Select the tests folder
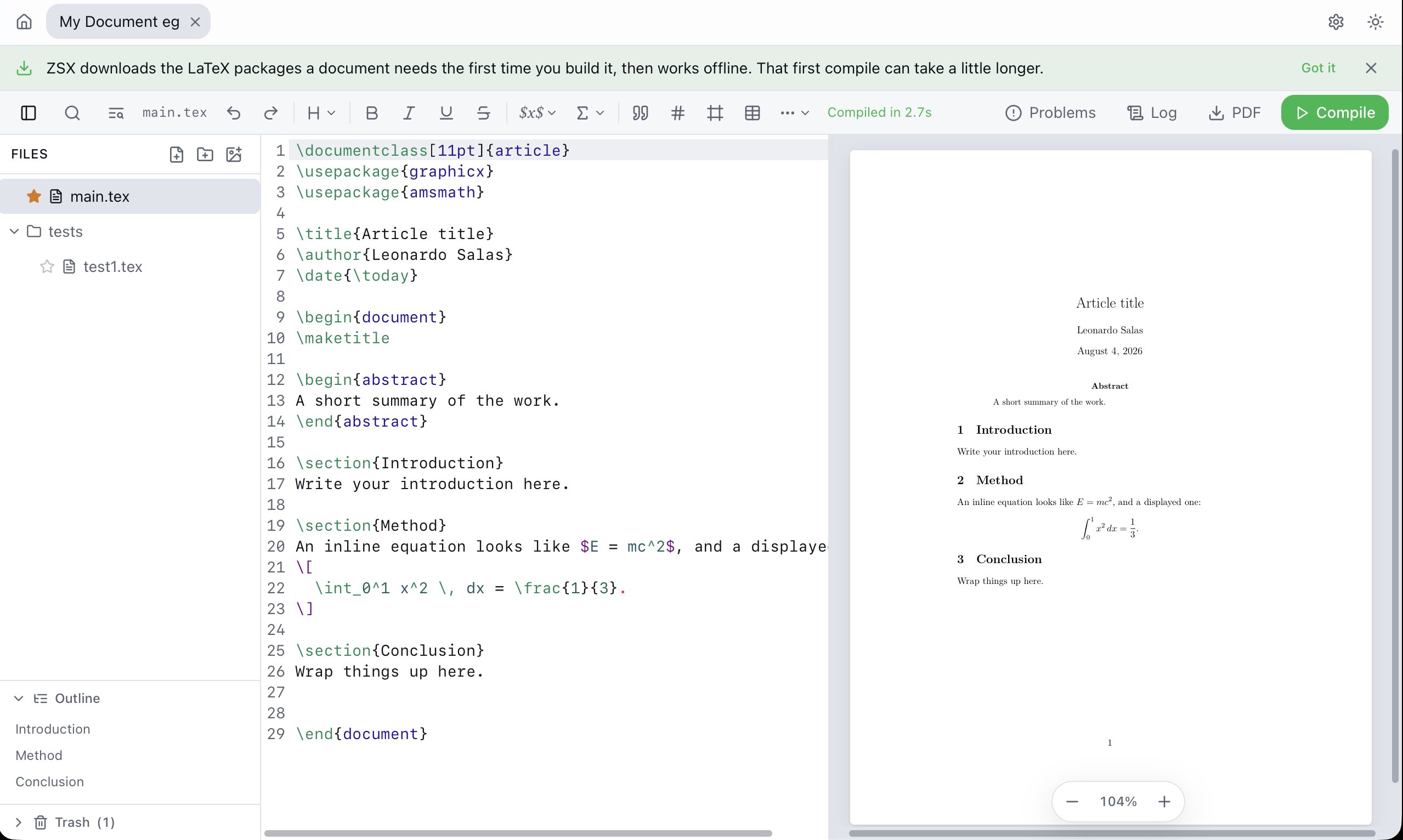The image size is (1403, 840). pyautogui.click(x=65, y=231)
